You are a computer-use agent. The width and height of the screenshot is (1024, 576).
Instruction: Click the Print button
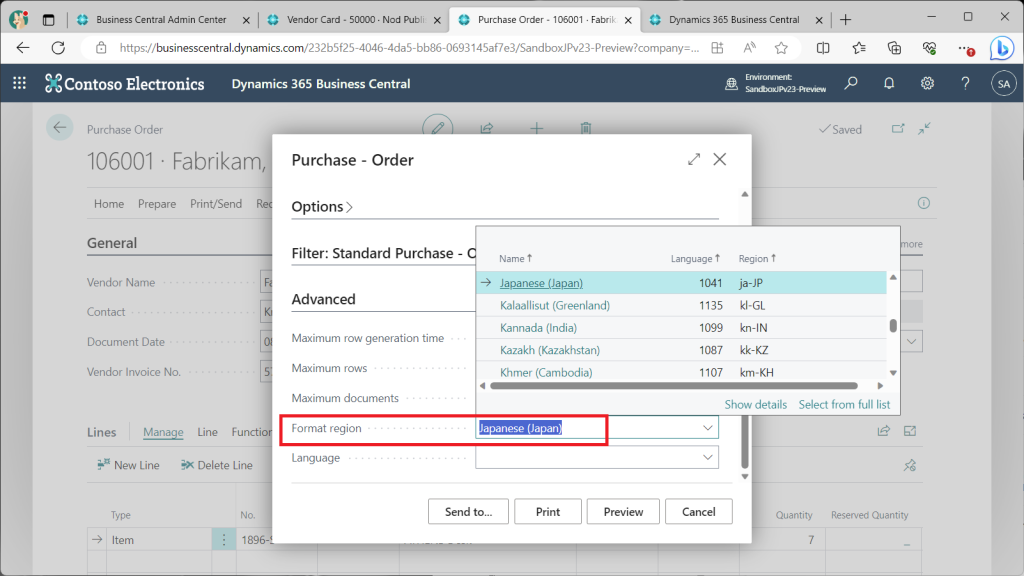tap(548, 511)
